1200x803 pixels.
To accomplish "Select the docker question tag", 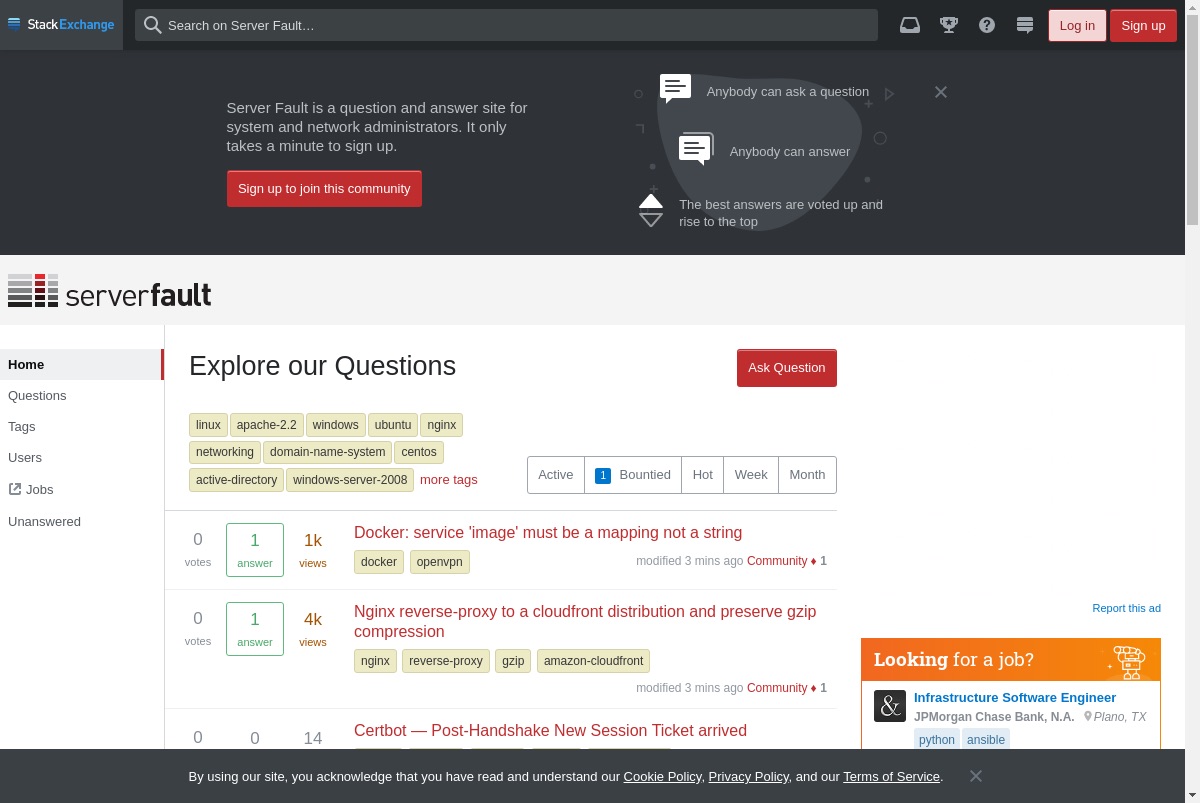I will click(x=379, y=562).
